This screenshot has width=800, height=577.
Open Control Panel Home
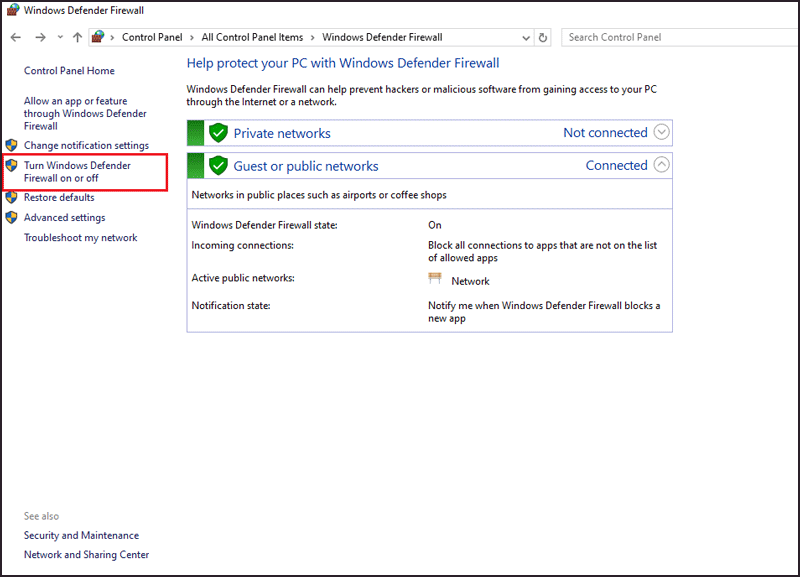click(69, 71)
